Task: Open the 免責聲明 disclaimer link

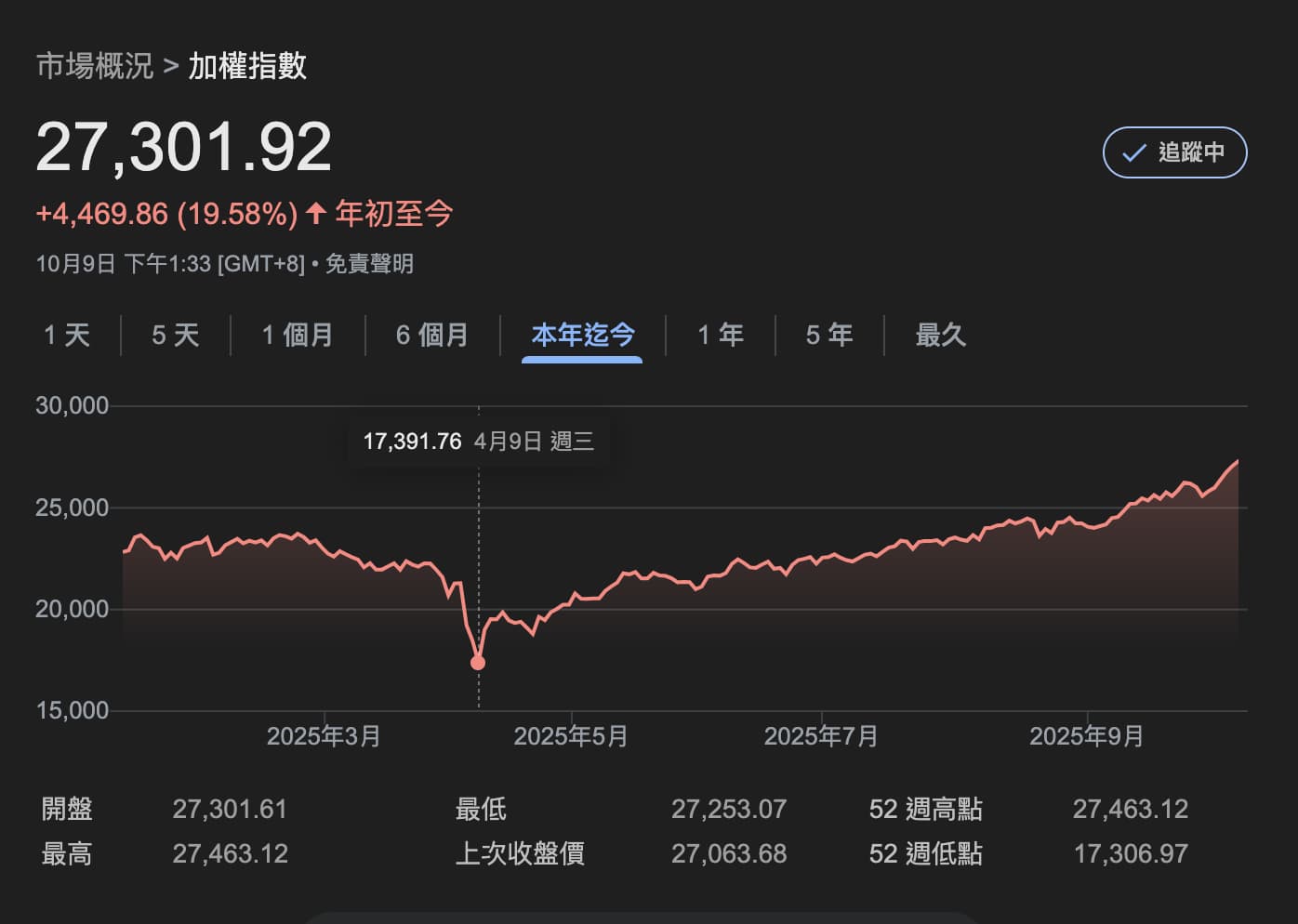Action: (x=369, y=264)
